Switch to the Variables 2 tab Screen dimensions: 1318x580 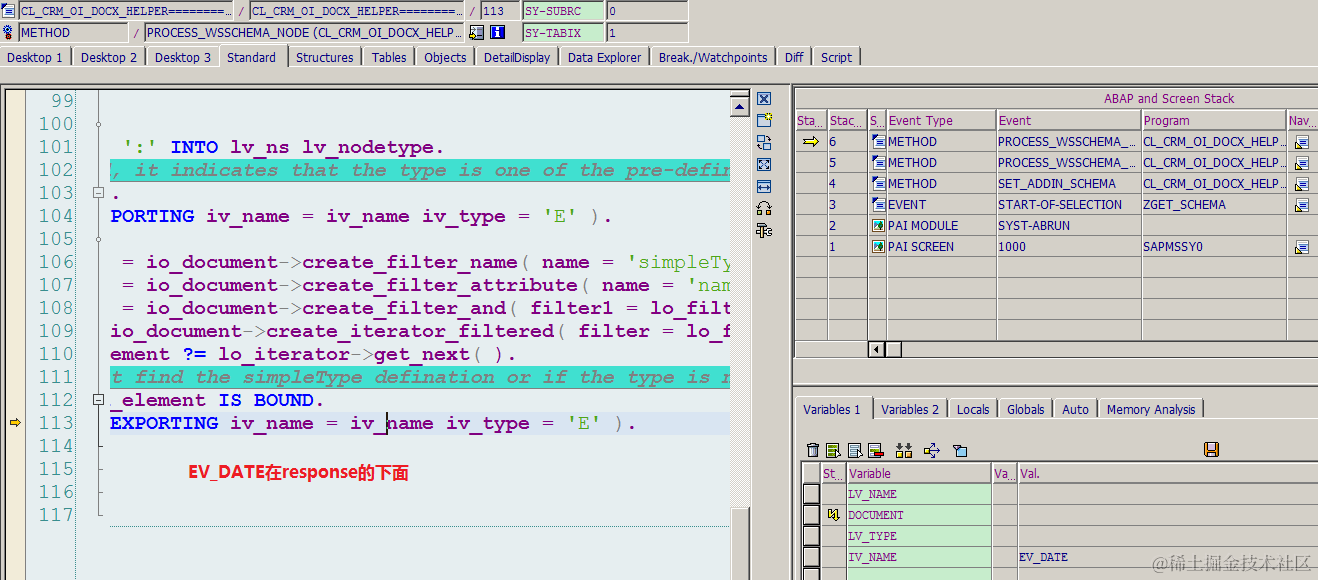click(x=910, y=409)
